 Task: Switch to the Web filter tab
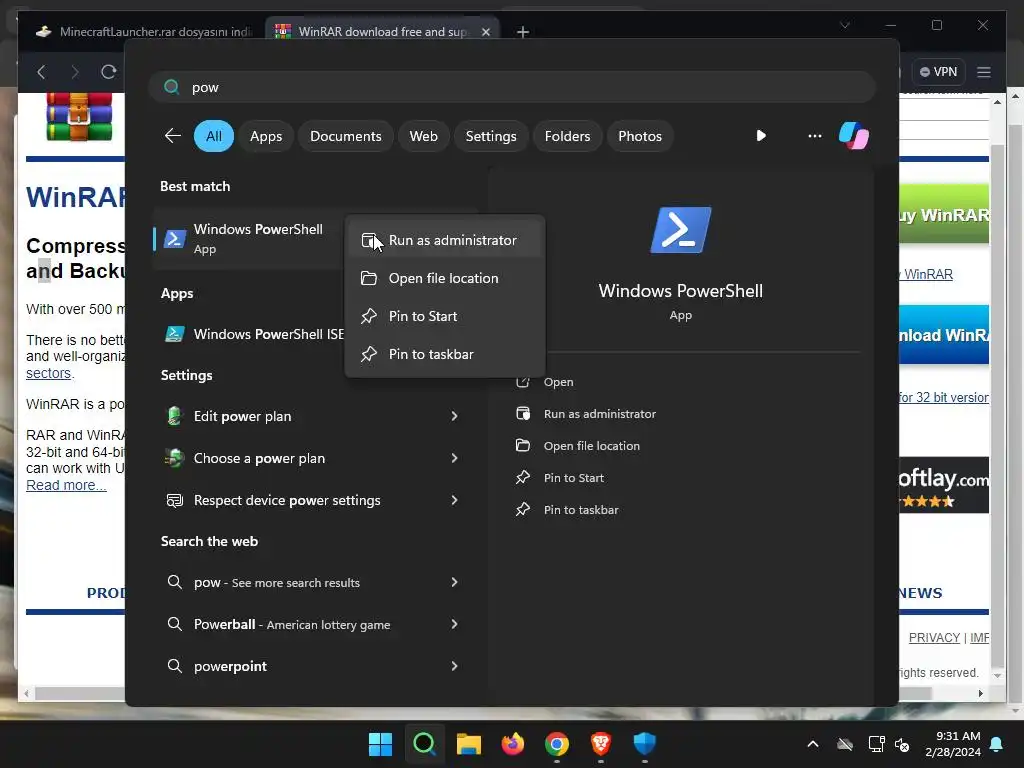[423, 136]
